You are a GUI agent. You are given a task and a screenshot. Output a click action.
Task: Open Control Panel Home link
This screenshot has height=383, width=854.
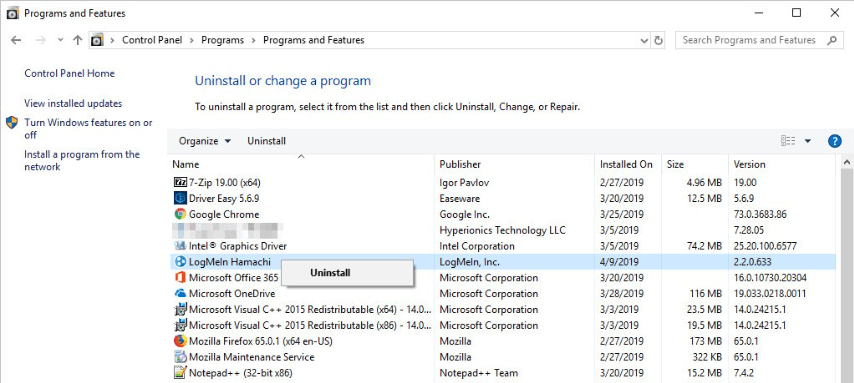coord(69,74)
